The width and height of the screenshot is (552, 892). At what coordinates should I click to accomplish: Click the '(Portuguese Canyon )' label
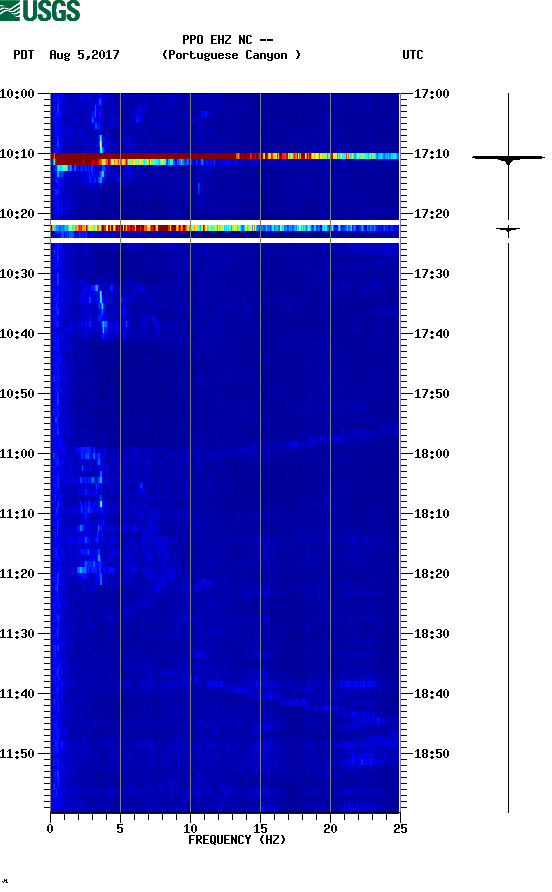pos(232,55)
